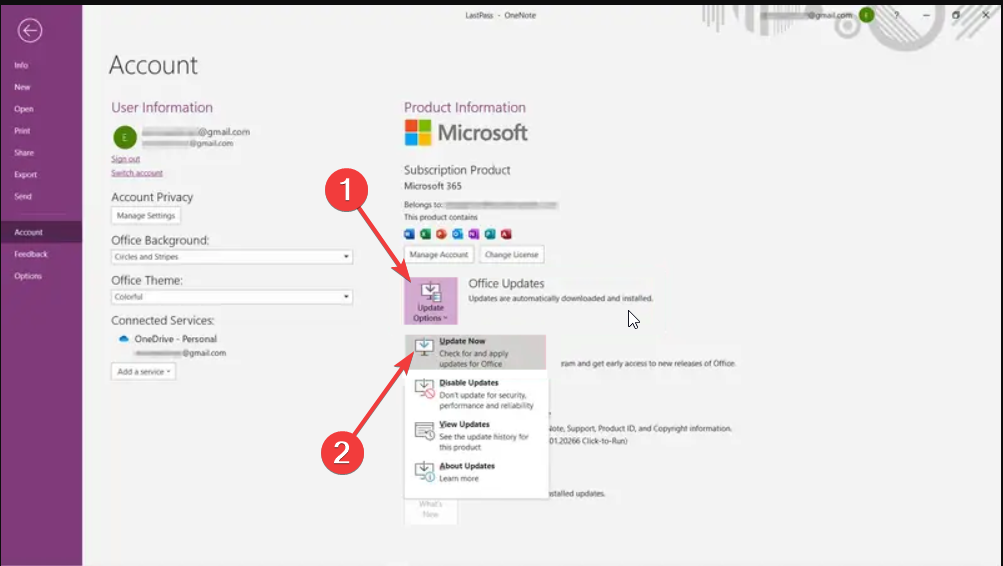The width and height of the screenshot is (1003, 566).
Task: Restore down the OneNote window
Action: [x=956, y=15]
